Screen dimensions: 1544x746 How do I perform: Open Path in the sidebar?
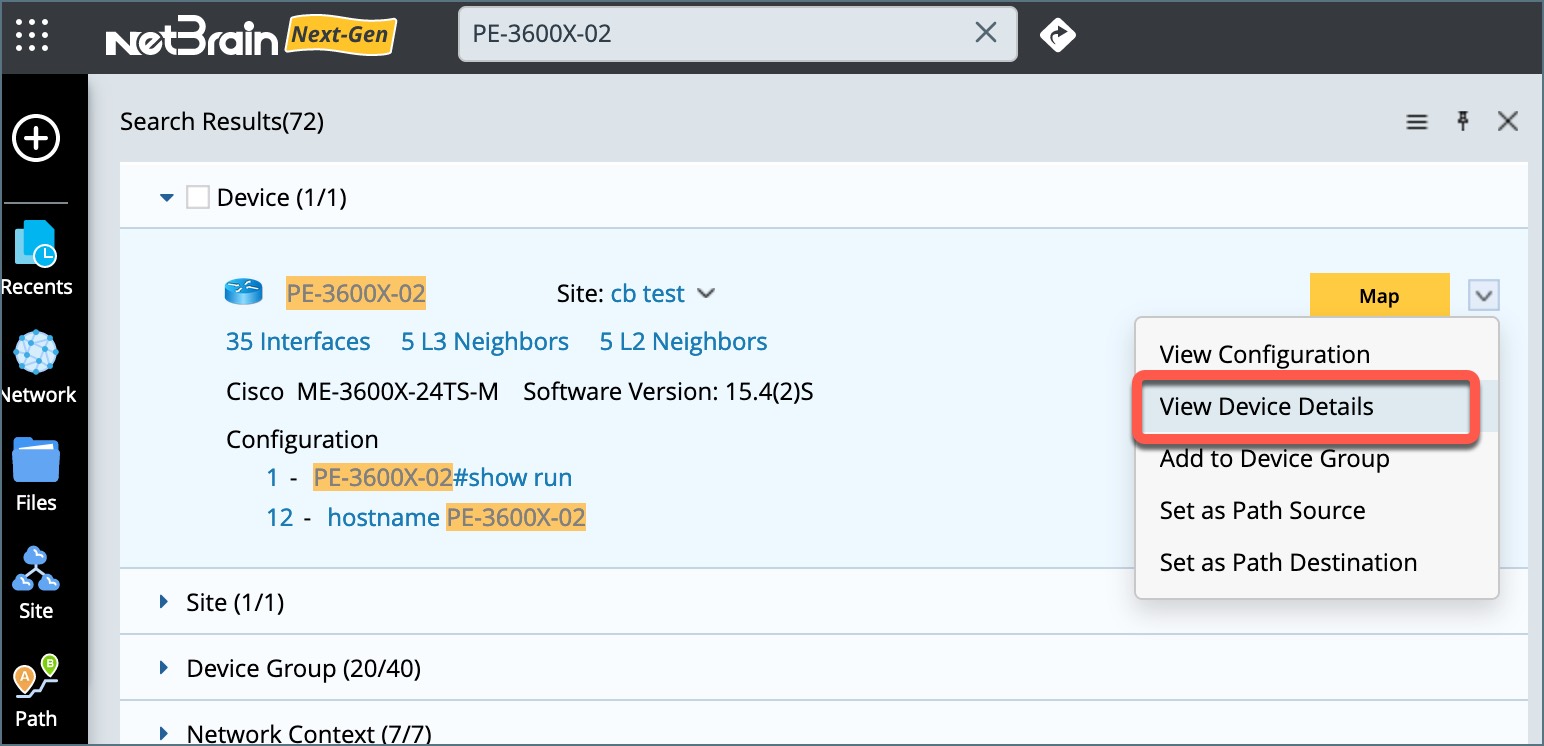[x=36, y=691]
